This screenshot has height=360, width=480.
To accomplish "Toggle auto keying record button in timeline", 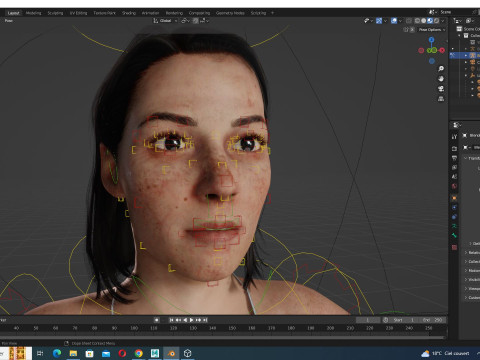I will pyautogui.click(x=156, y=320).
